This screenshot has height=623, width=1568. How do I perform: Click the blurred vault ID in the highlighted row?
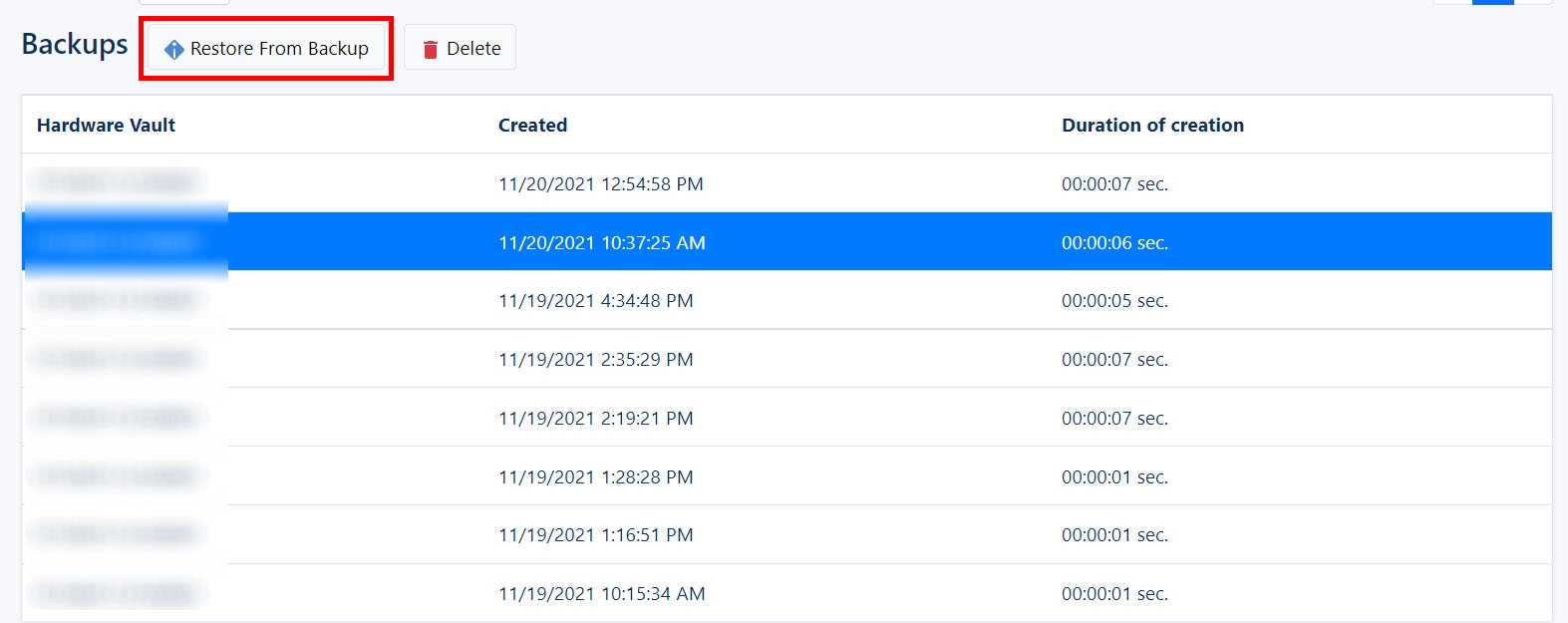click(x=118, y=242)
